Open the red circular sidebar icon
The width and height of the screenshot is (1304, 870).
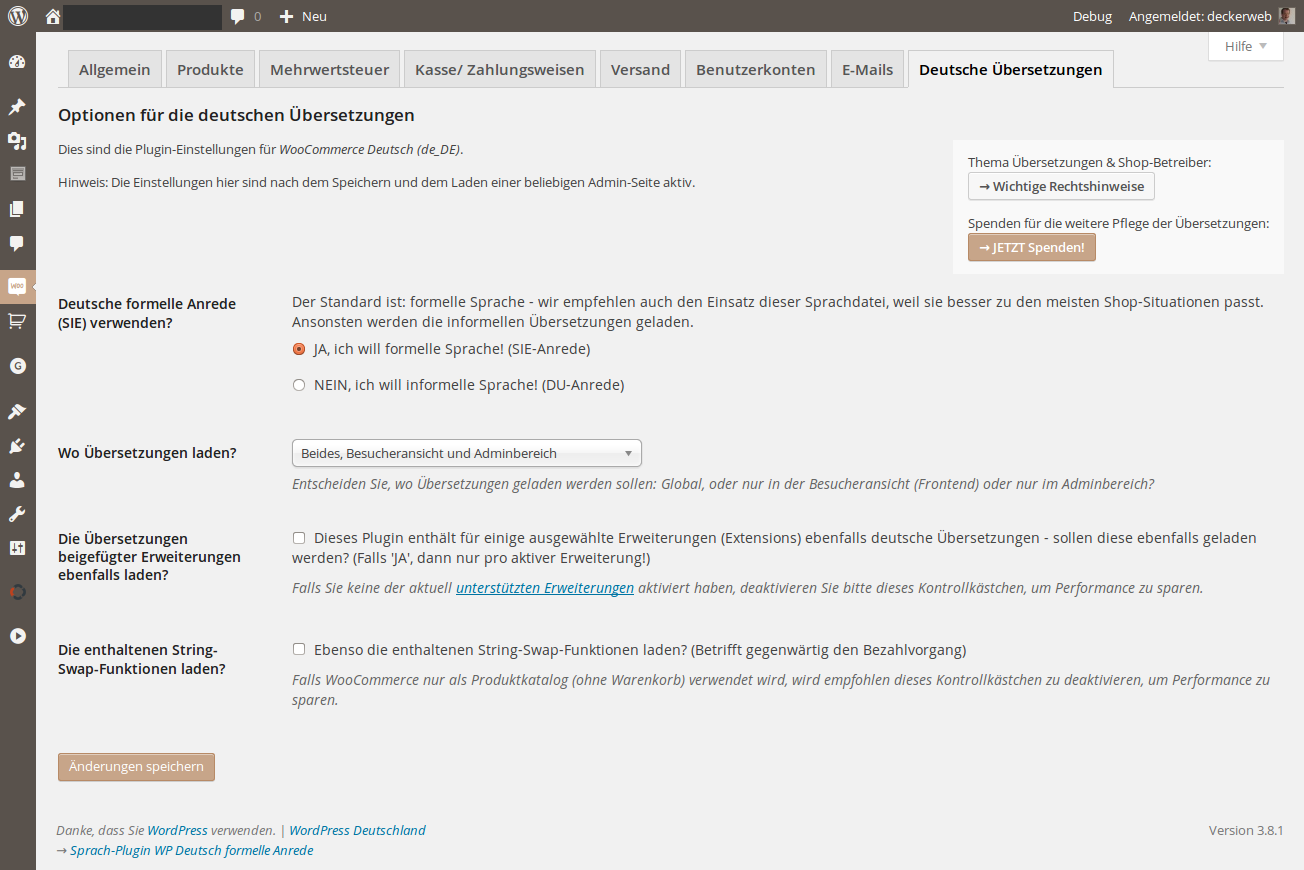(17, 592)
